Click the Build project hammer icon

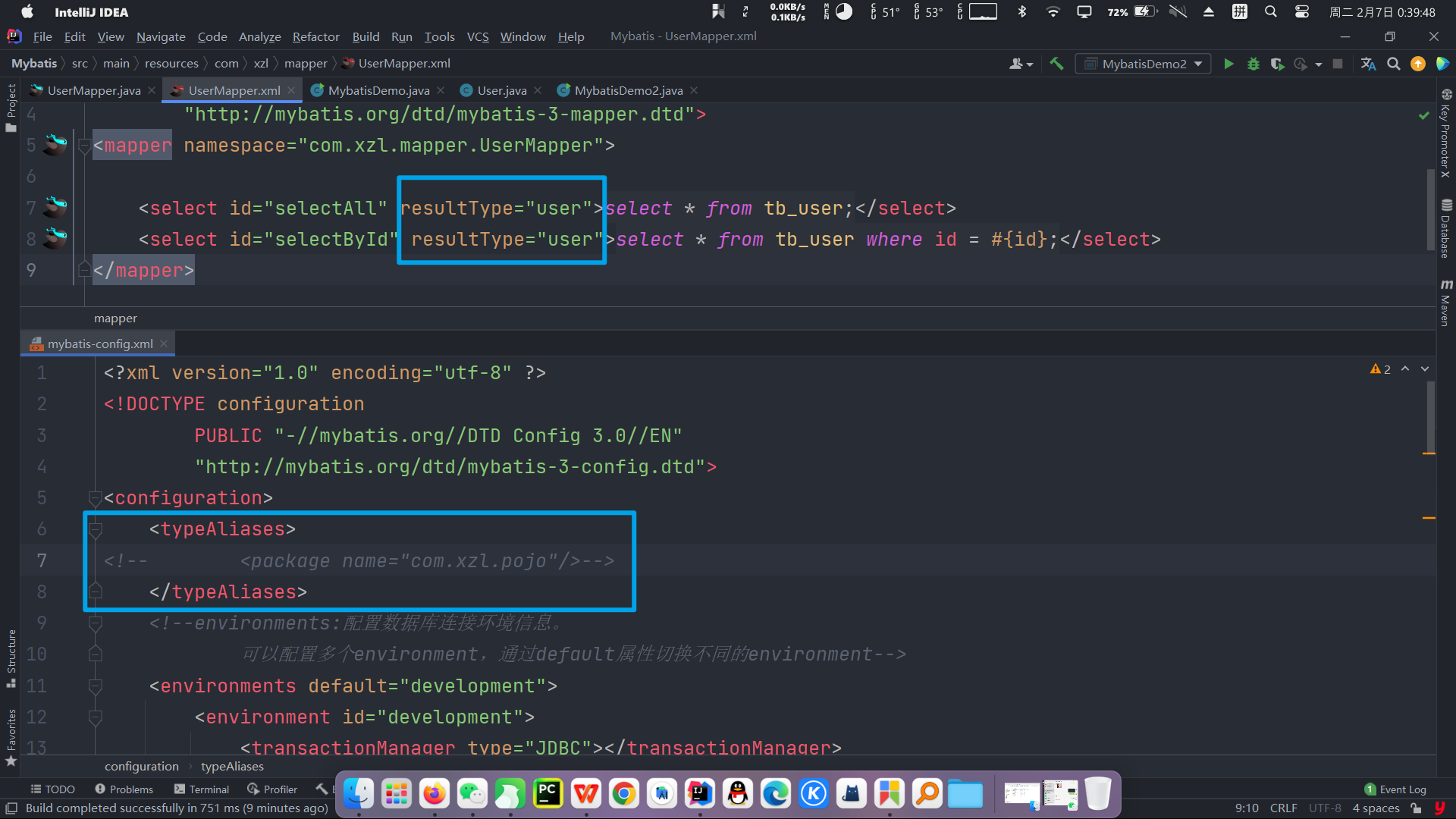coord(1056,64)
